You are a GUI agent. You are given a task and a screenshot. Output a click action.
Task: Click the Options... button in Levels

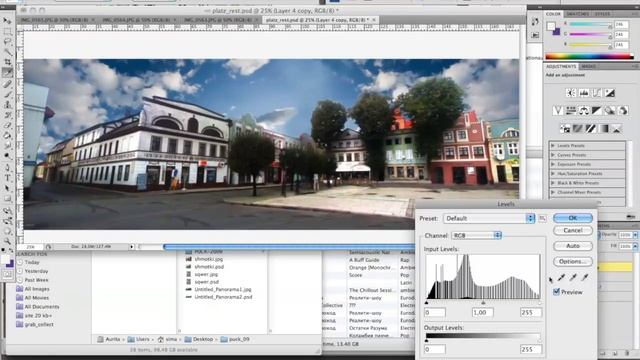(573, 262)
